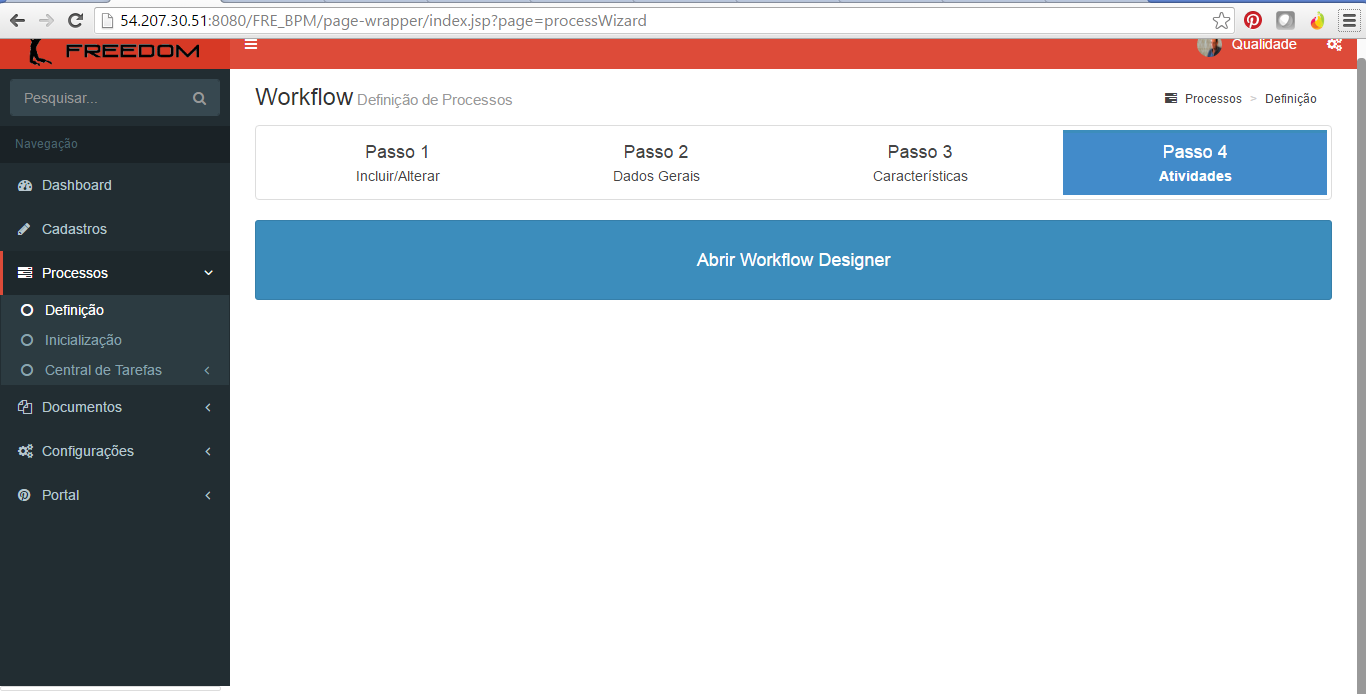Click the search magnifier icon
This screenshot has width=1366, height=694.
coord(199,99)
